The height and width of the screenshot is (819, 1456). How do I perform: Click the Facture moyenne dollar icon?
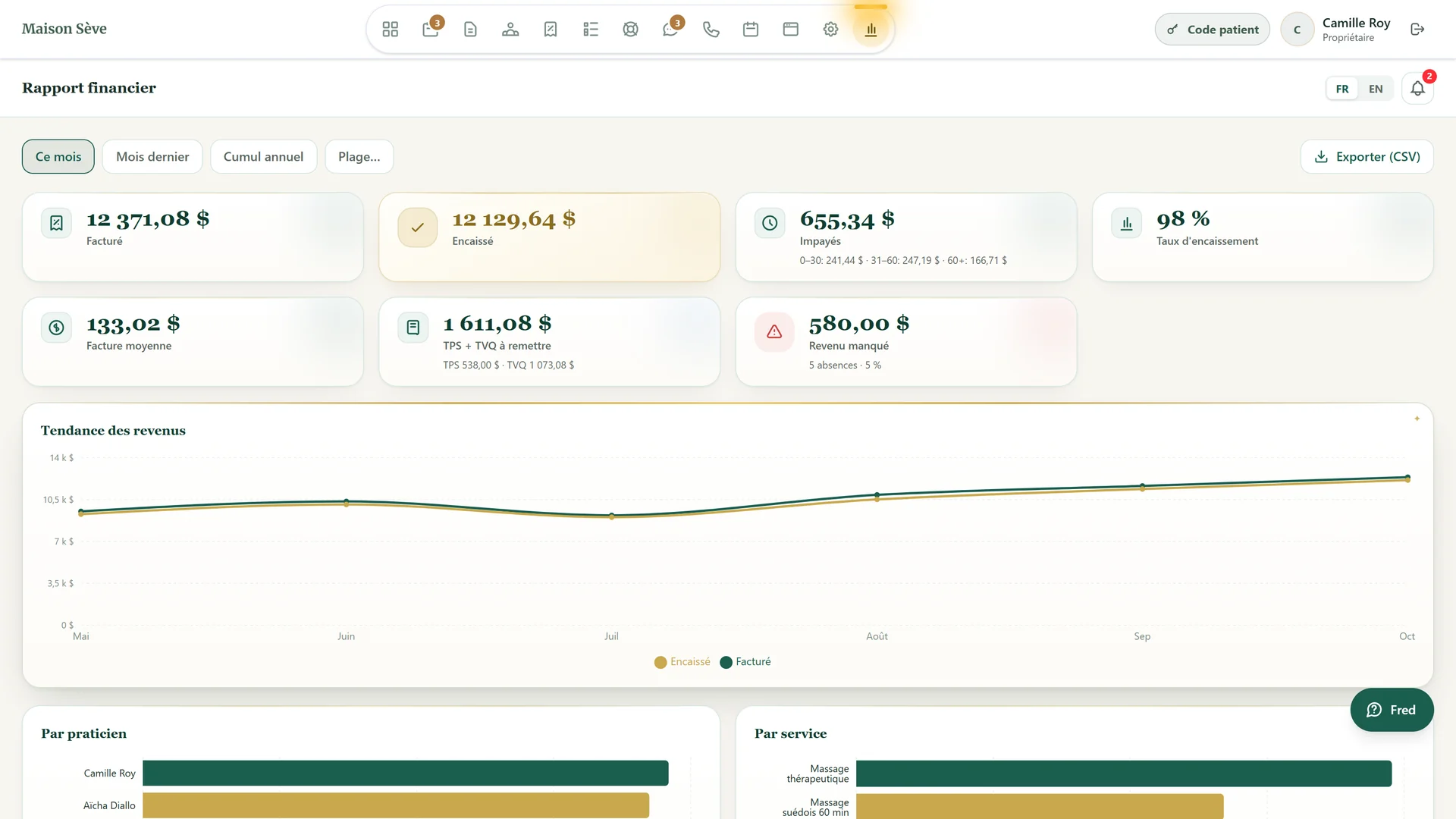click(x=56, y=328)
